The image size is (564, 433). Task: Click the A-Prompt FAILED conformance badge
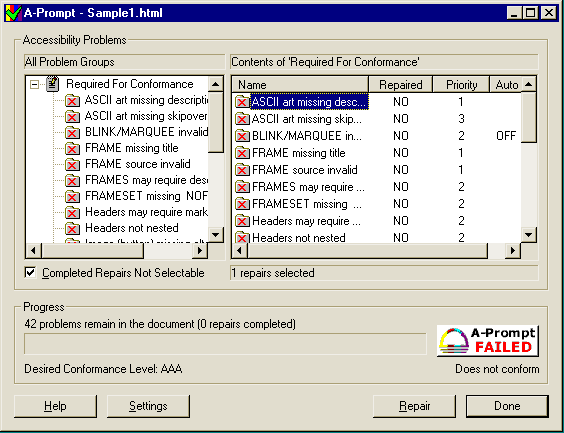487,341
